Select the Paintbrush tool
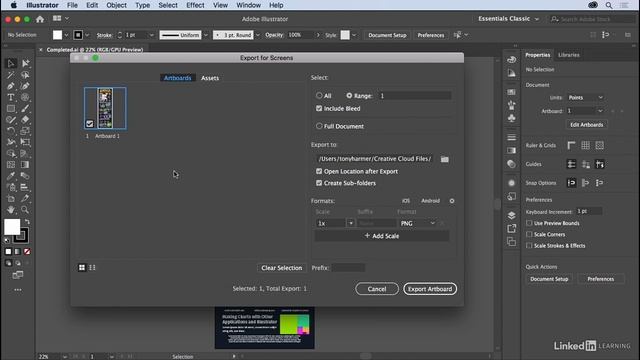The image size is (640, 360). coord(25,109)
